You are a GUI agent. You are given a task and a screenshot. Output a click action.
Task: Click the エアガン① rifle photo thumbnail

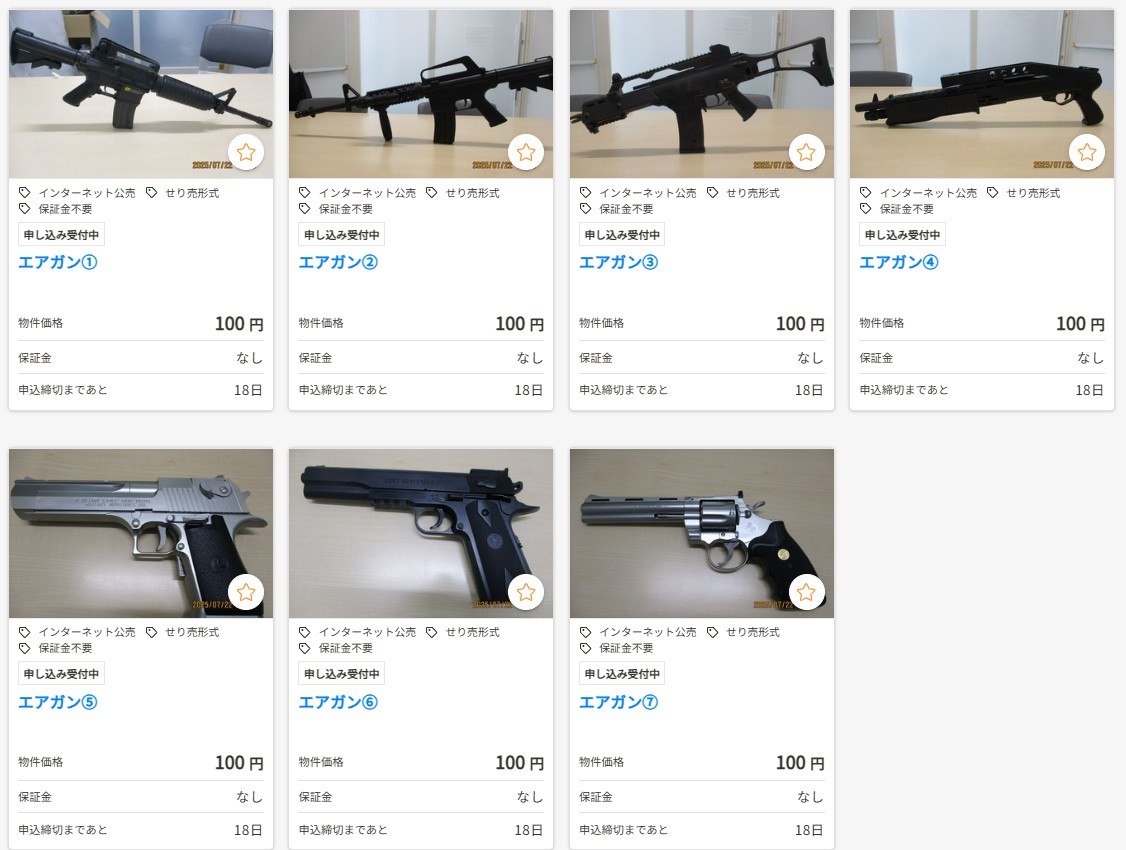click(x=141, y=94)
